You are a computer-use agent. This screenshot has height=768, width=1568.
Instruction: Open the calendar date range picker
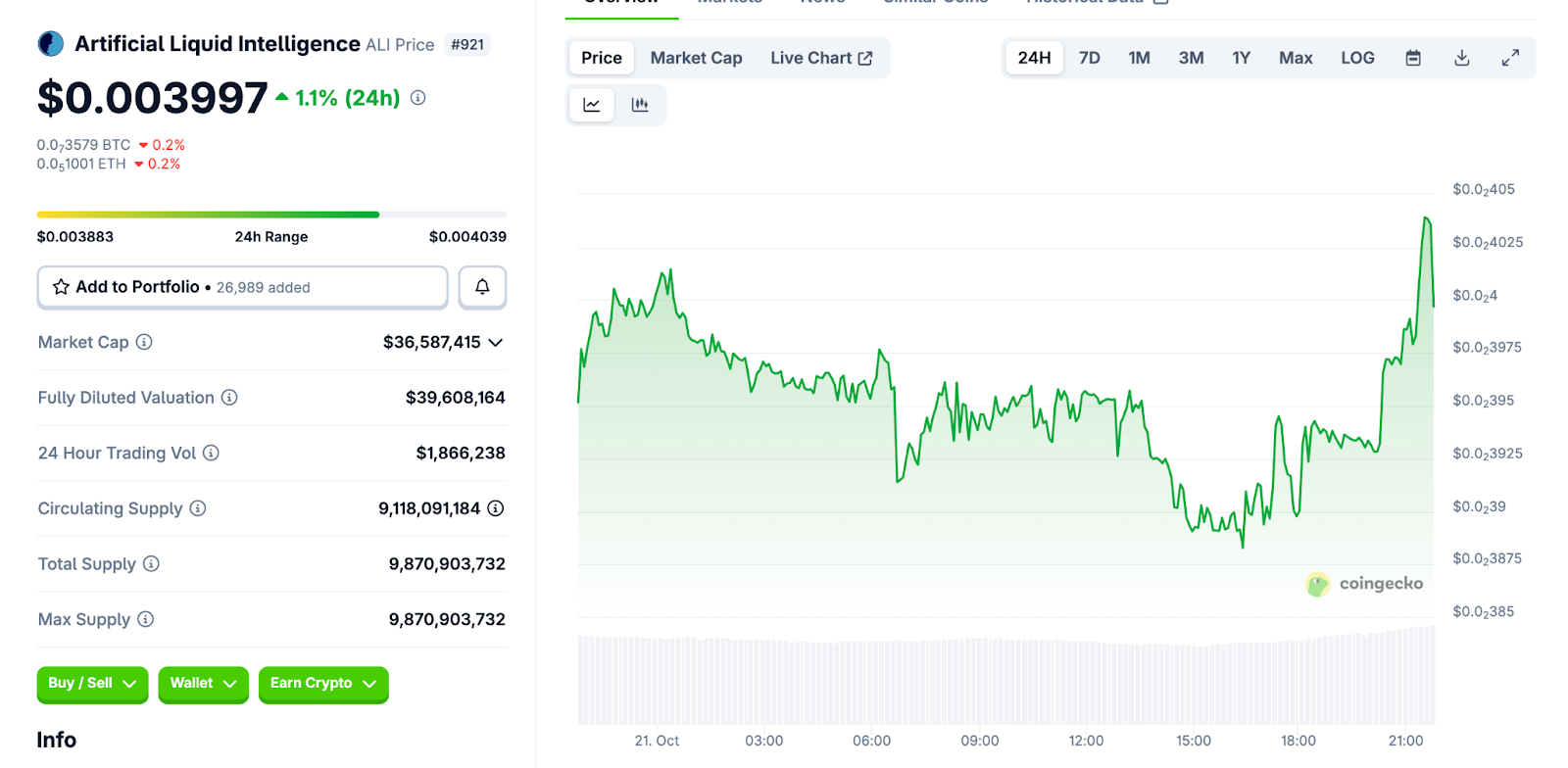pyautogui.click(x=1412, y=58)
